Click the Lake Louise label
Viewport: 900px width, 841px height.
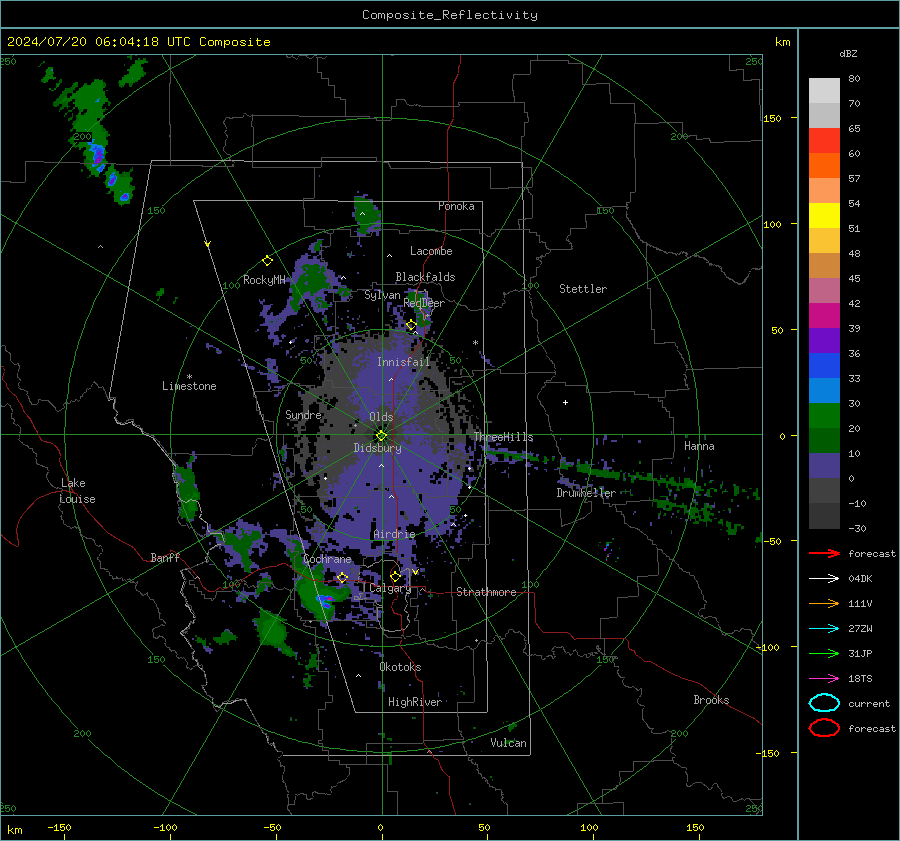77,491
